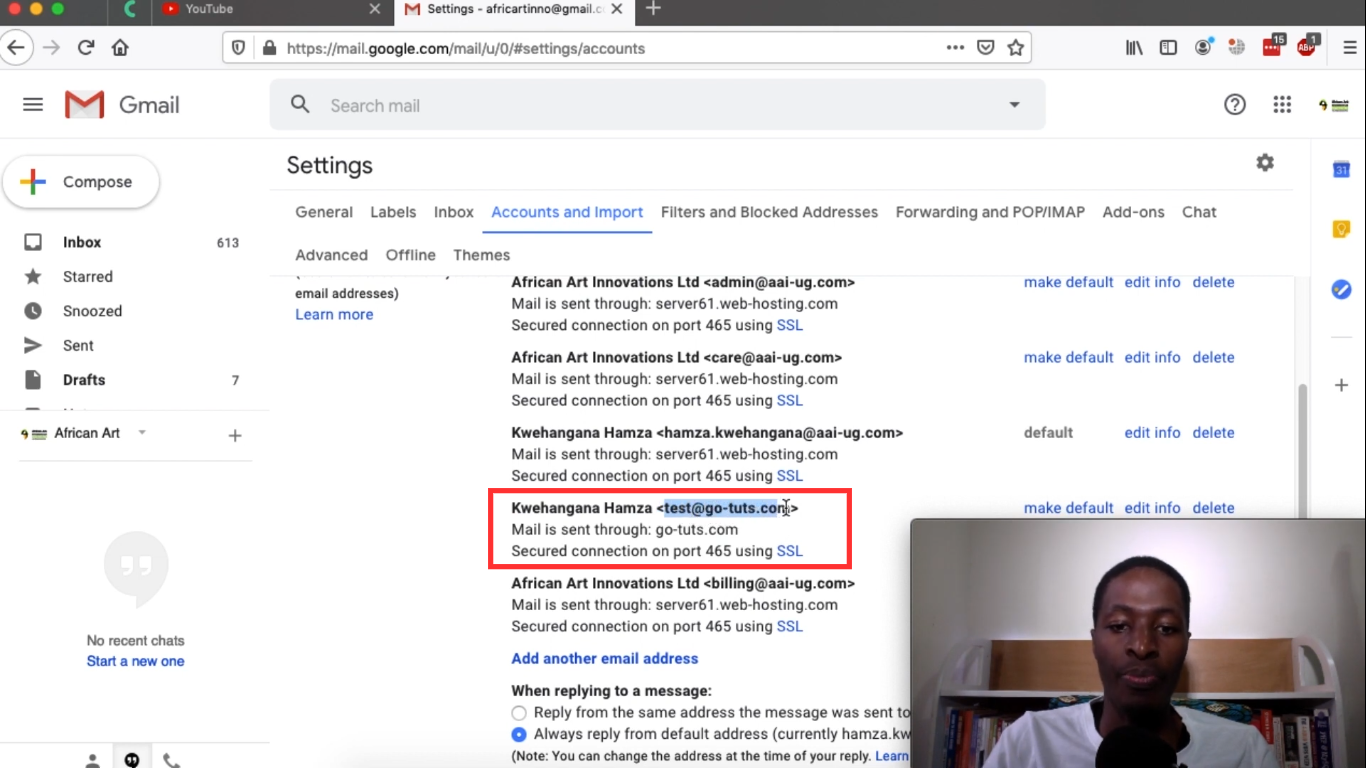Edit info for hamza.kwehangana@aai-ug.com

tap(1152, 433)
